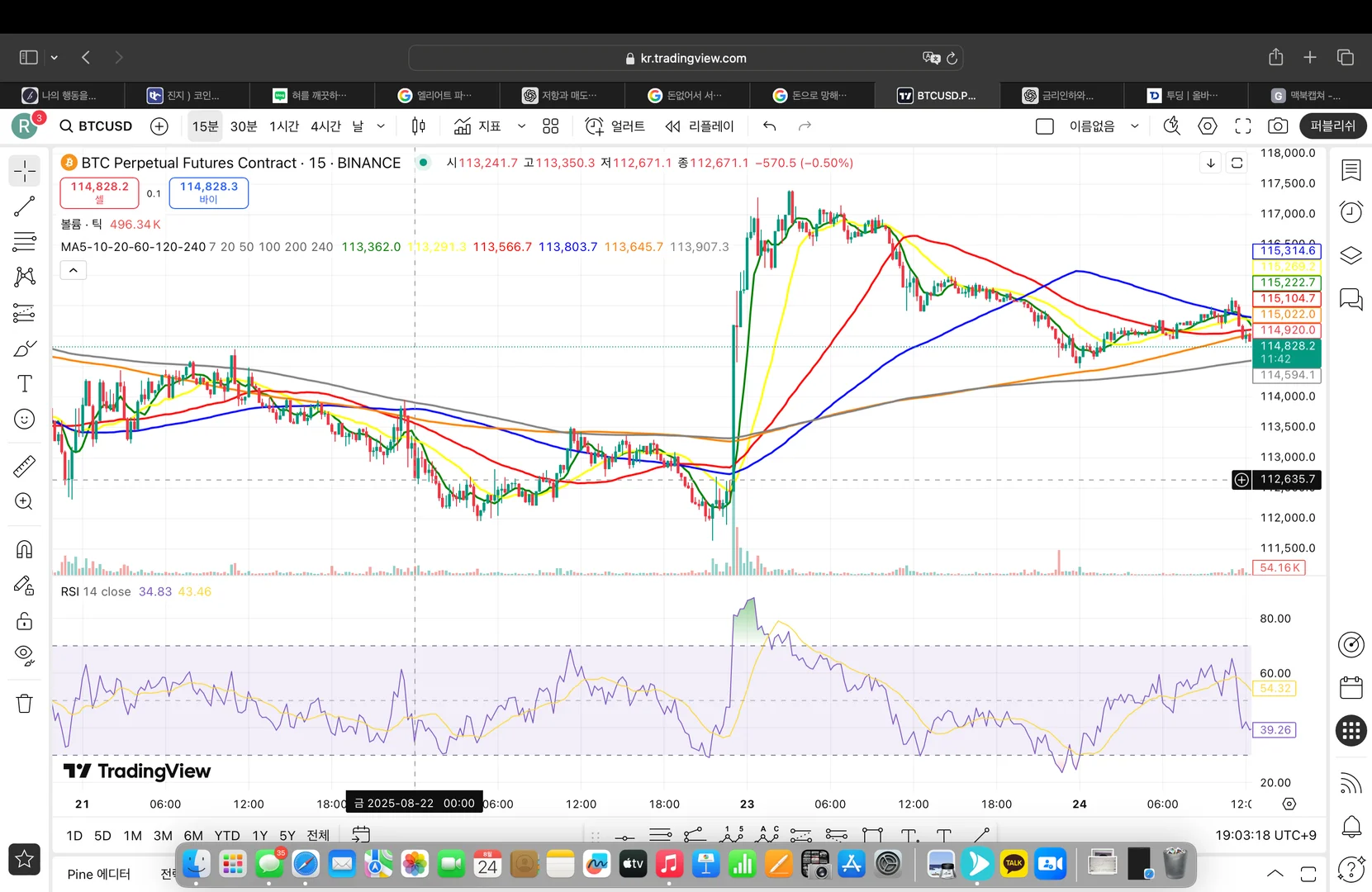Viewport: 1372px width, 892px height.
Task: Take a chart snapshot with camera icon
Action: click(x=1277, y=126)
